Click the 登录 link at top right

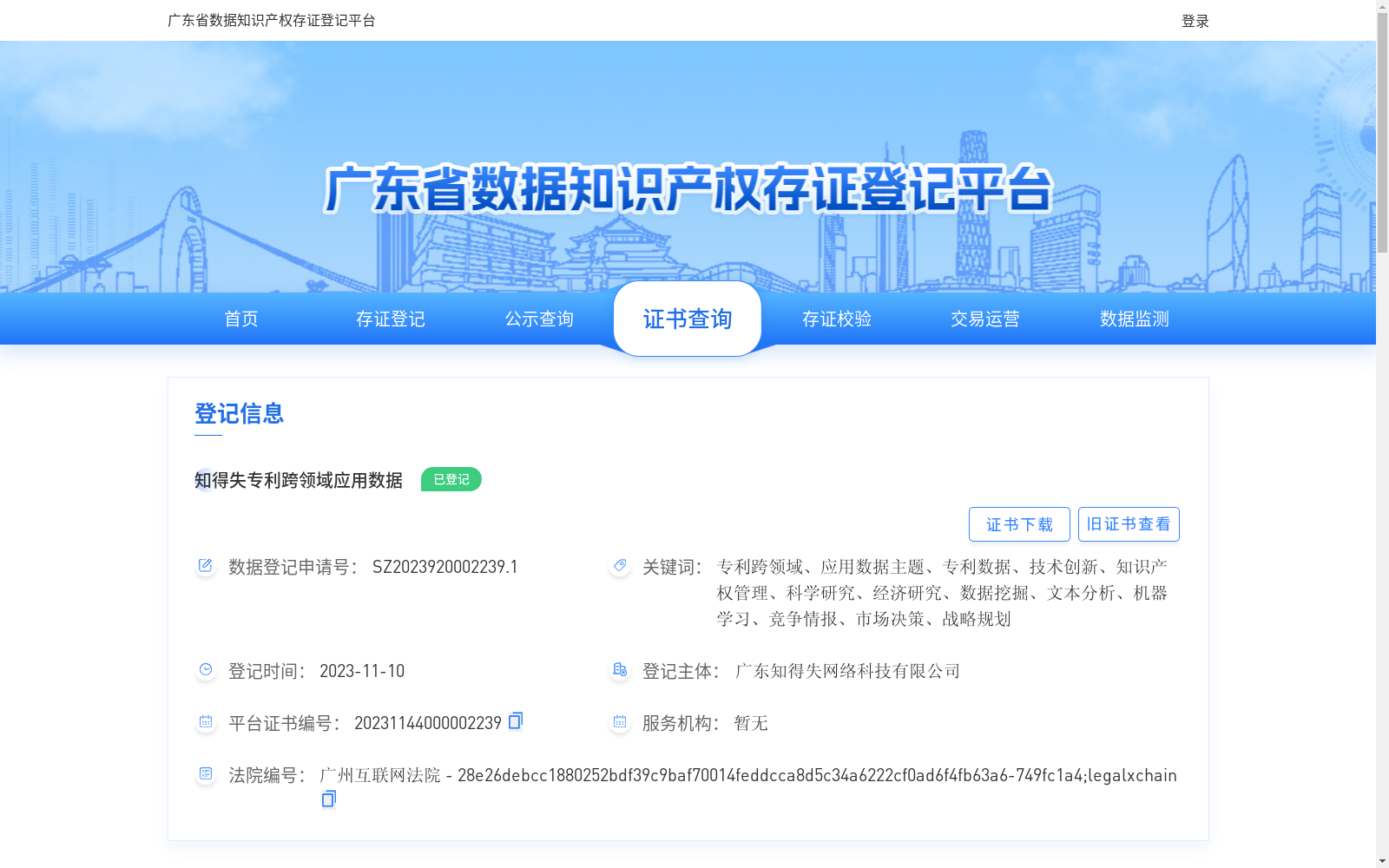point(1195,21)
